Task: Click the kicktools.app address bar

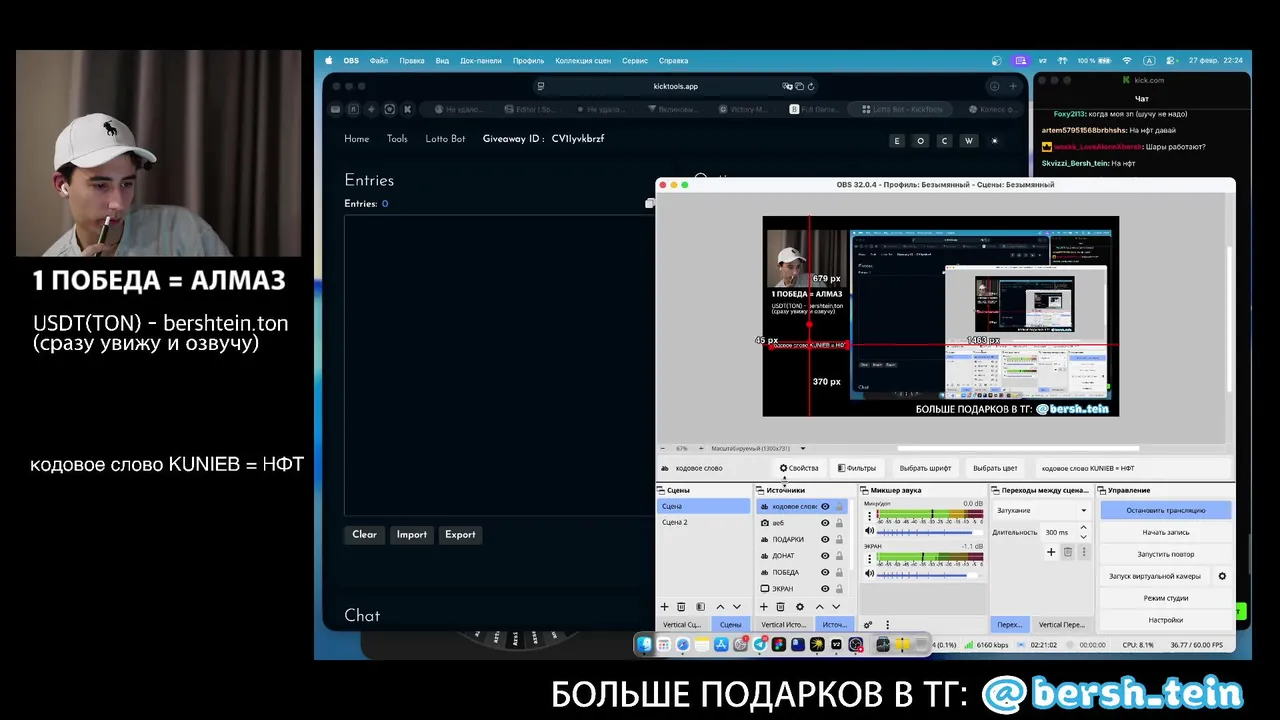Action: click(x=676, y=86)
